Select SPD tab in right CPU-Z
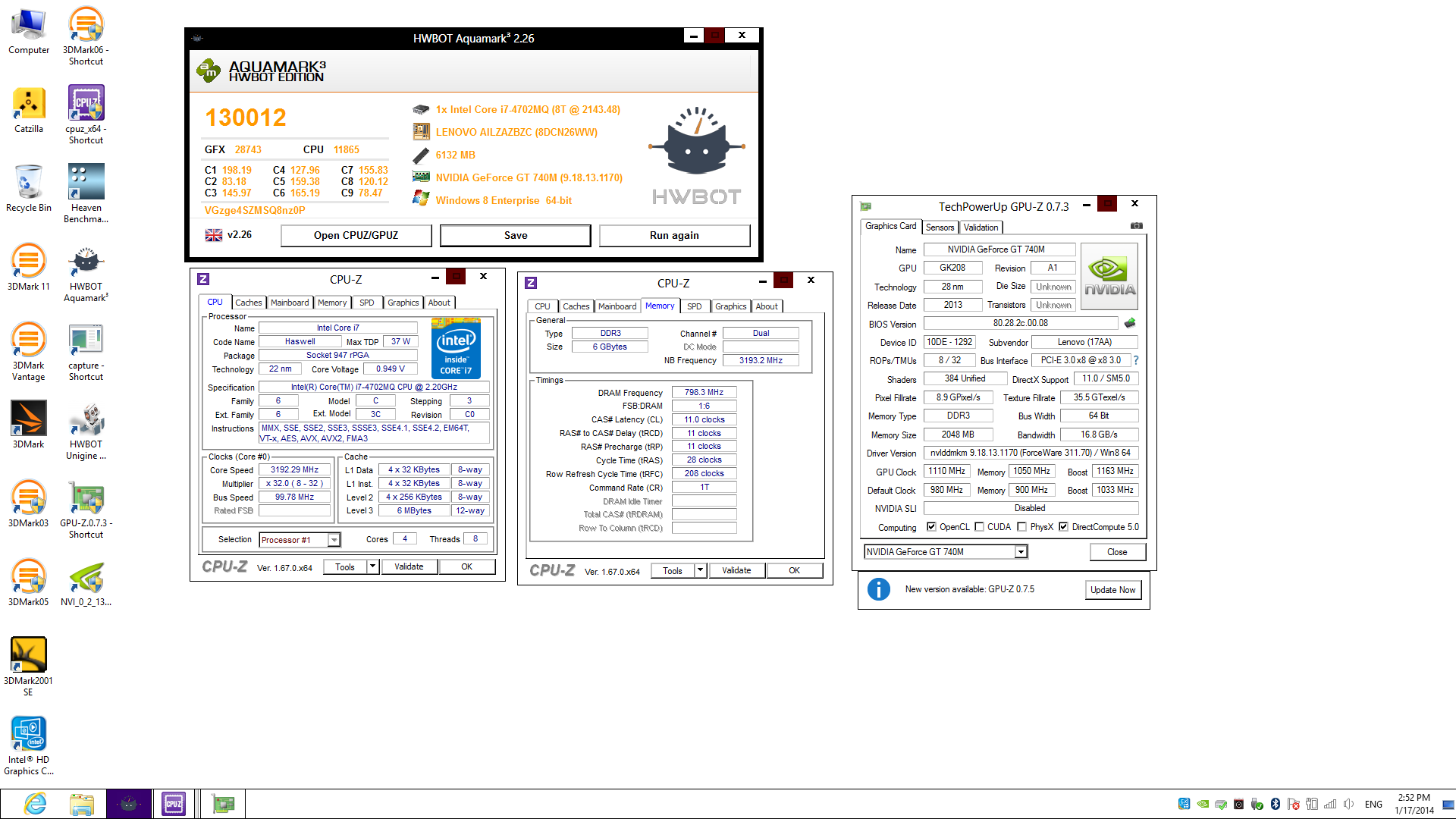Viewport: 1456px width, 819px height. (694, 306)
